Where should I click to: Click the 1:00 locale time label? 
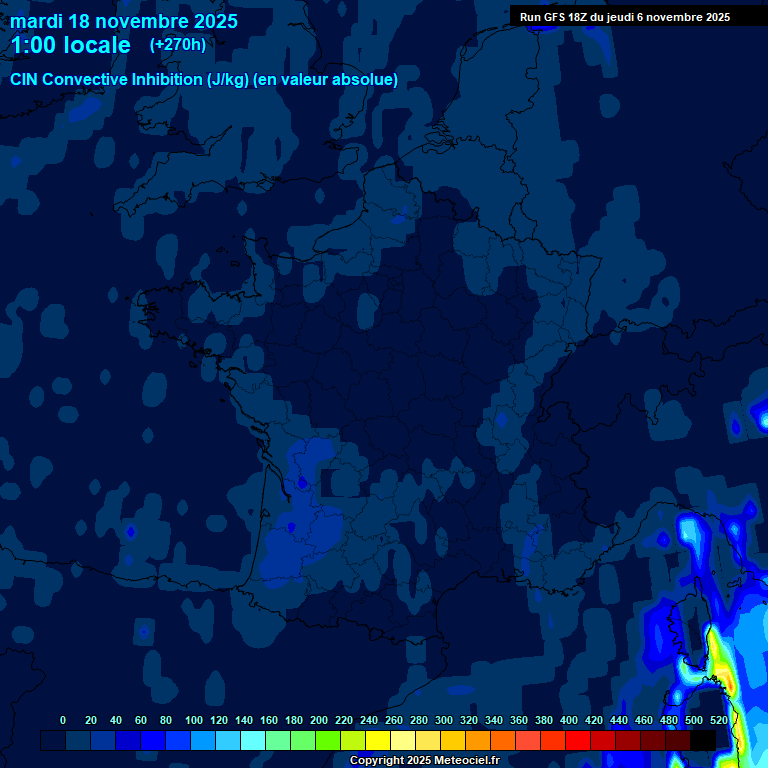[70, 45]
